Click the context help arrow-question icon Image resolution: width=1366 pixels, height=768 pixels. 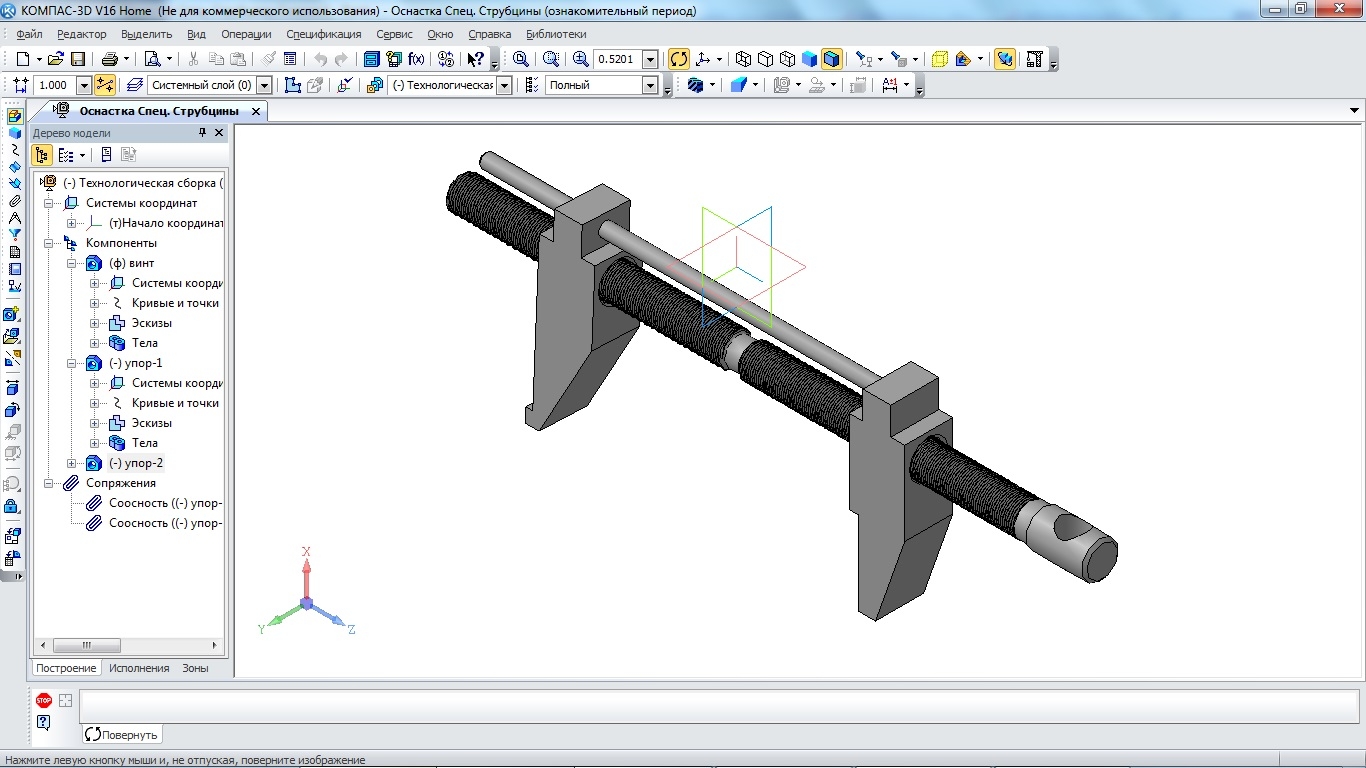point(476,59)
